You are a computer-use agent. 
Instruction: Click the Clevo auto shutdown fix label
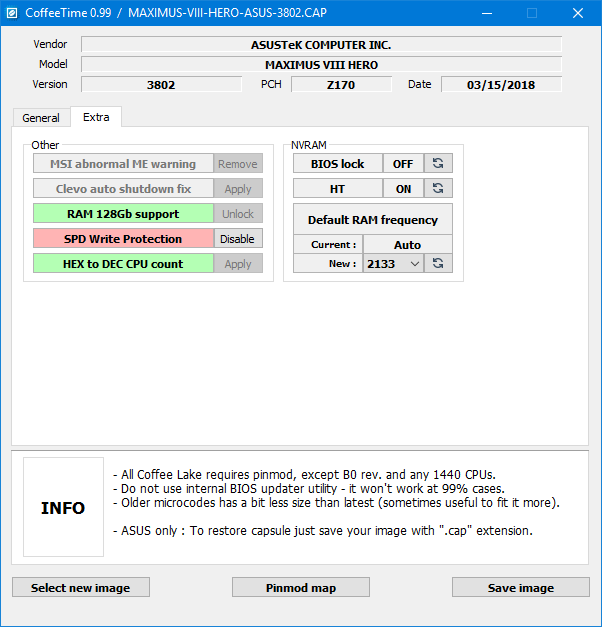tap(123, 189)
